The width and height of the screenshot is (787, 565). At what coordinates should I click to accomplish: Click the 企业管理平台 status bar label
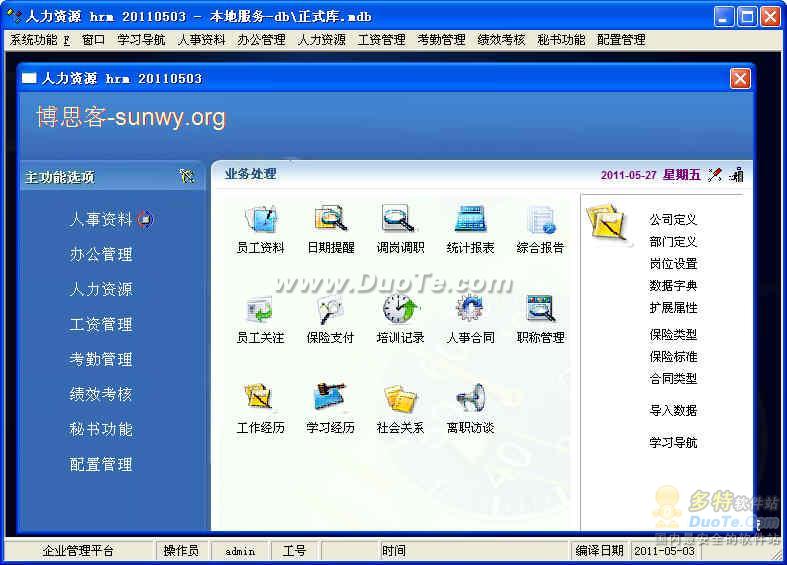coord(78,551)
